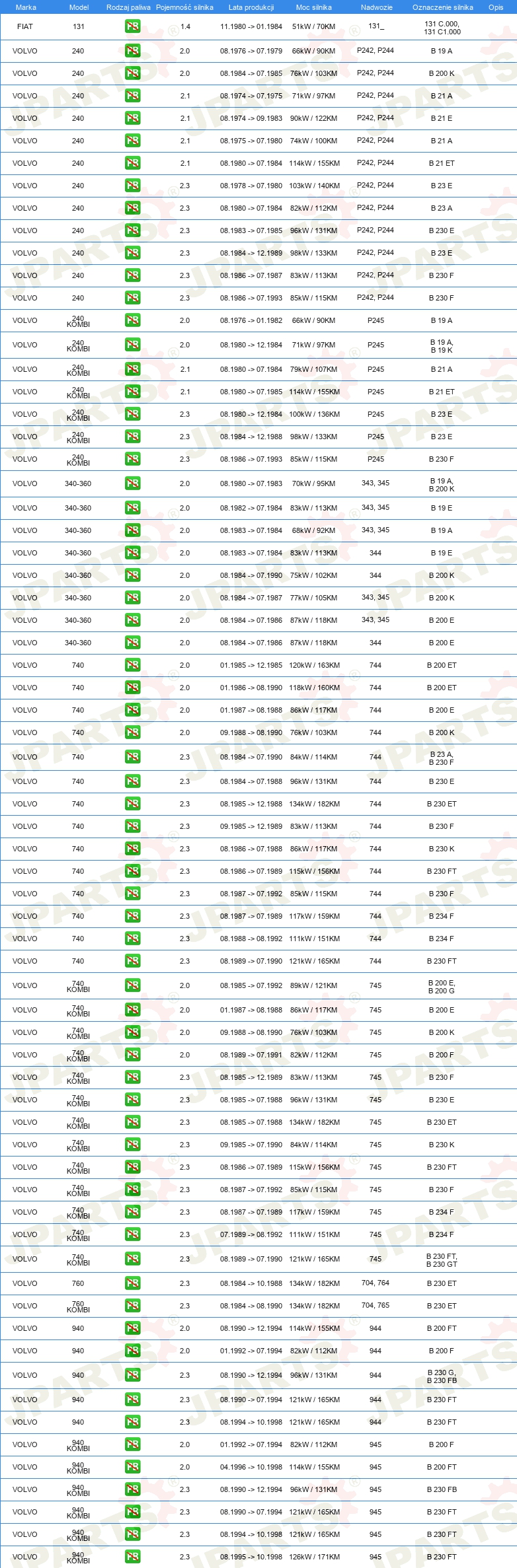Click the Marka column header
Viewport: 517px width, 1568px height.
point(26,7)
